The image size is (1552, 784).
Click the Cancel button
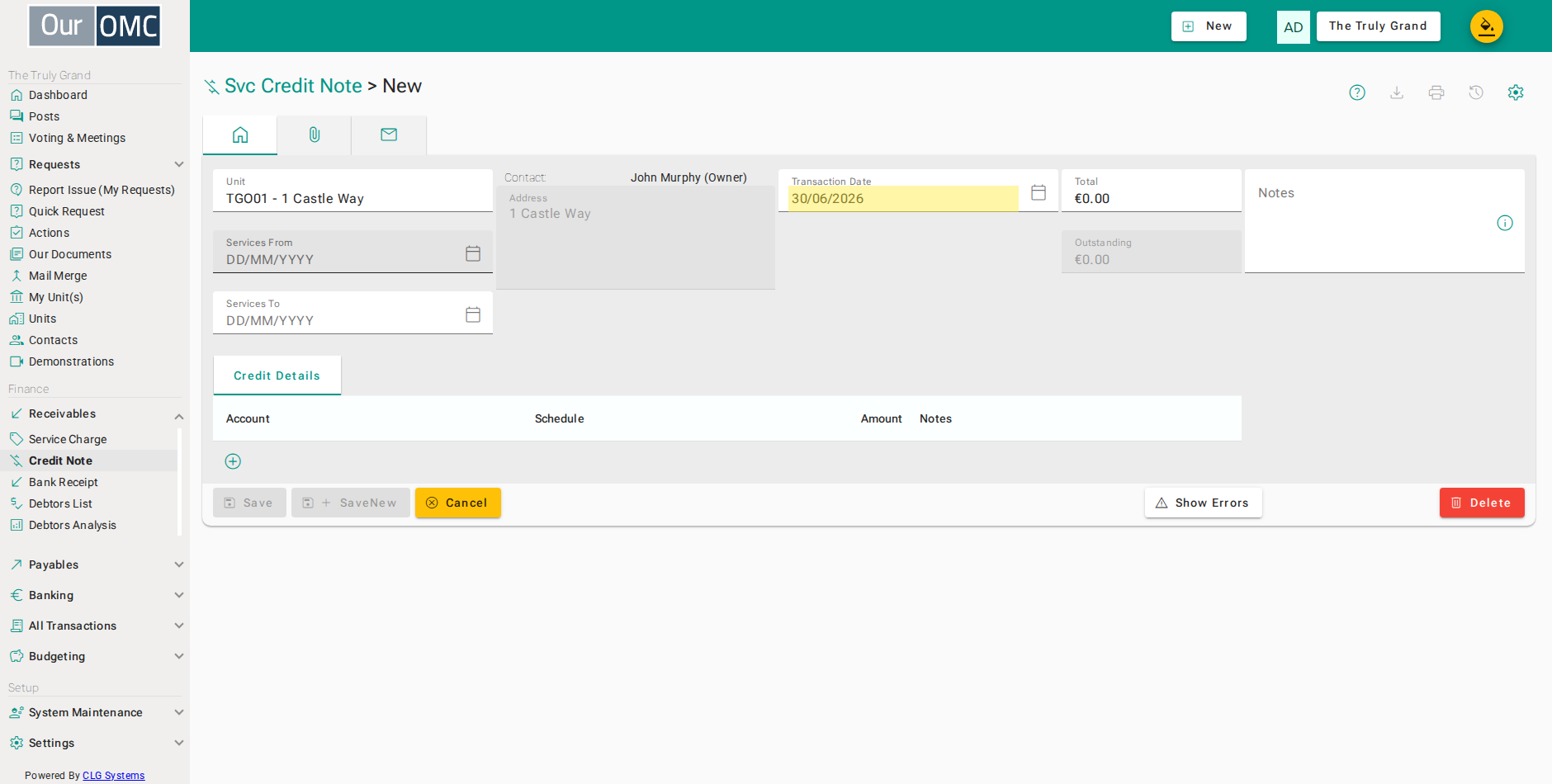(458, 503)
